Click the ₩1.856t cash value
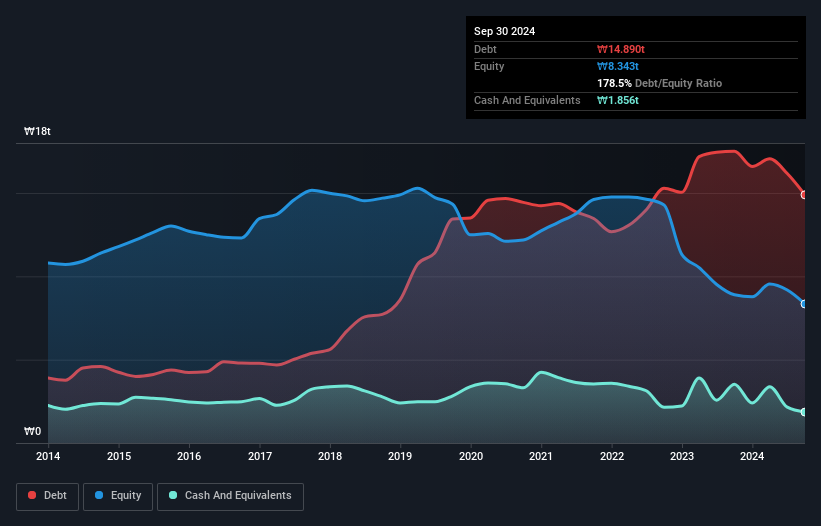 617,100
